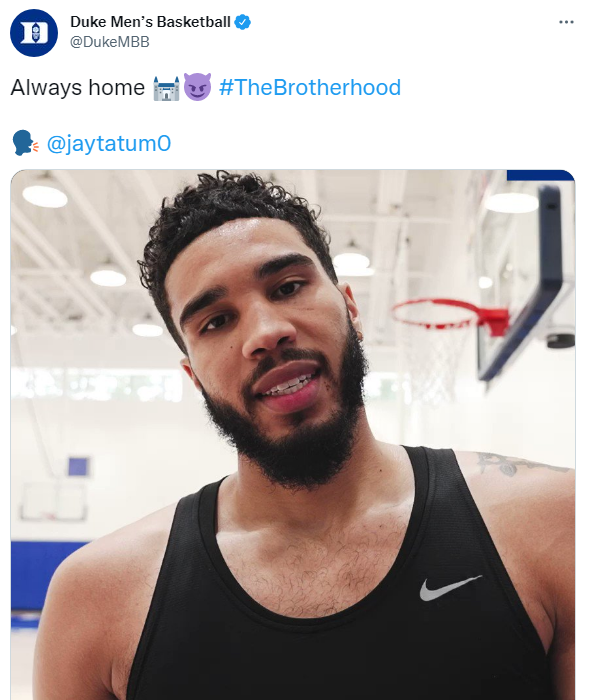This screenshot has width=591, height=700.
Task: Open the three-dot more options menu
Action: pyautogui.click(x=566, y=22)
